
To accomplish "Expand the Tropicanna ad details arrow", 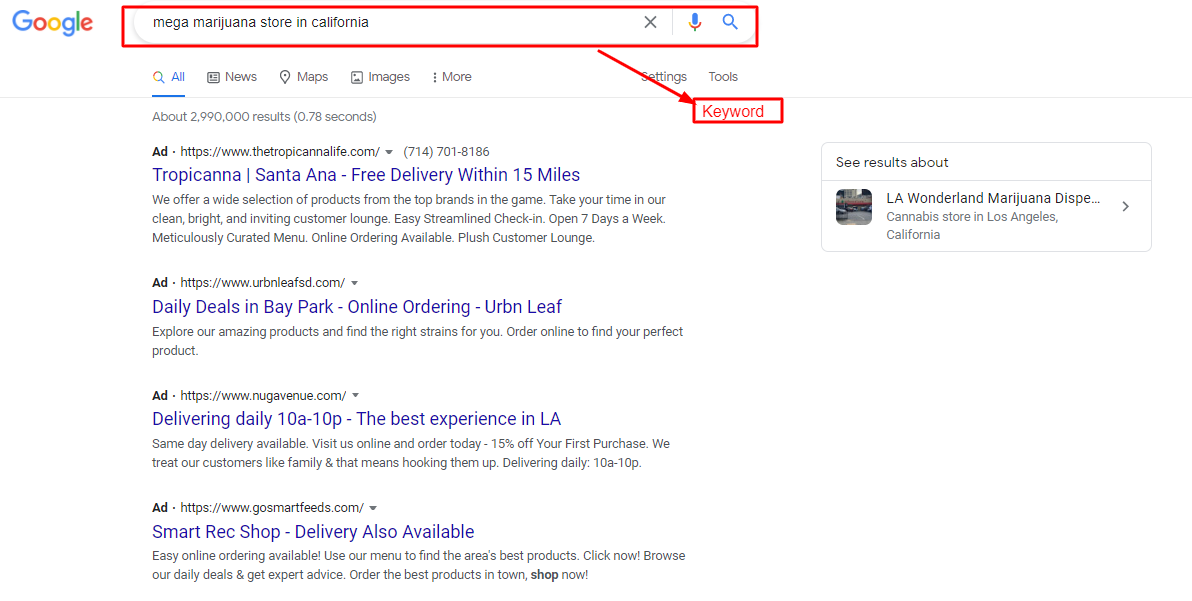I will pyautogui.click(x=389, y=151).
